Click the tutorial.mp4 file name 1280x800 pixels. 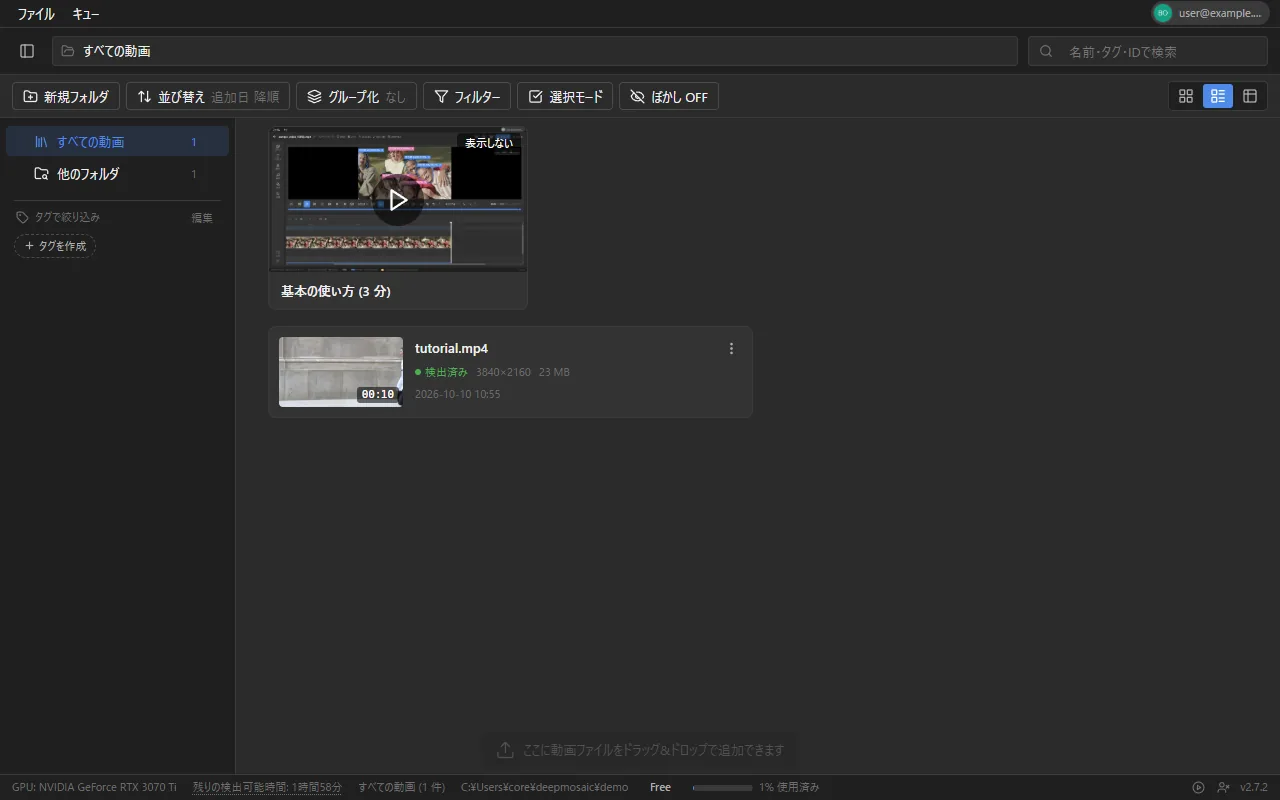click(x=451, y=349)
